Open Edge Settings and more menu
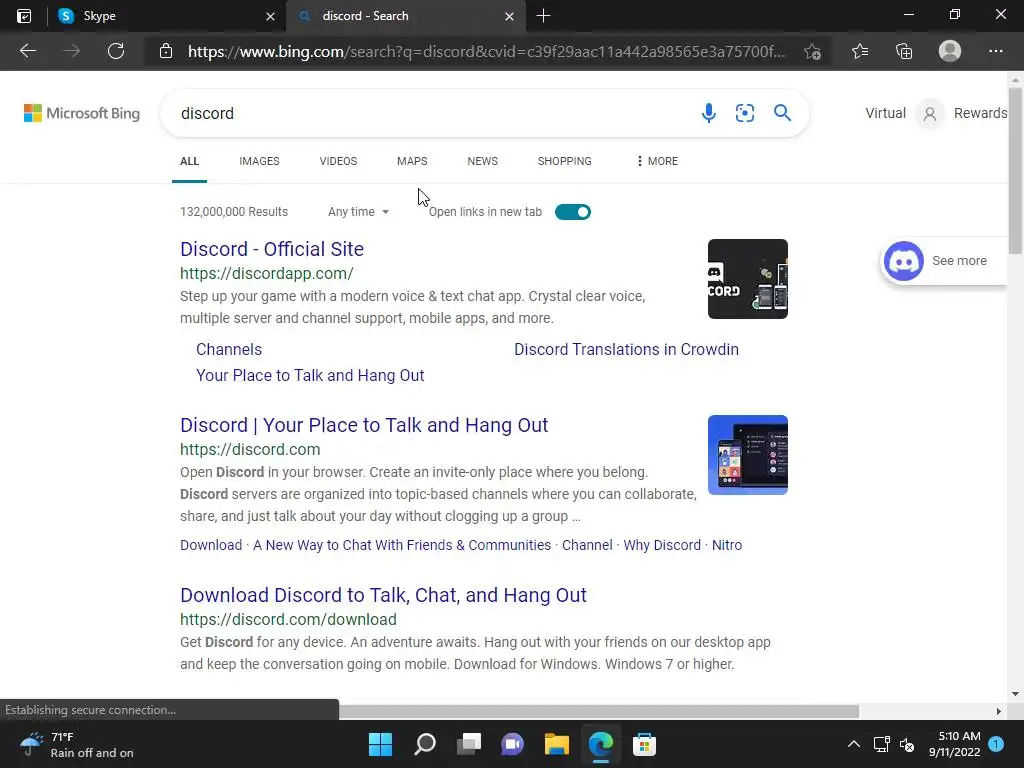Screen dimensions: 1024x768 pos(995,51)
